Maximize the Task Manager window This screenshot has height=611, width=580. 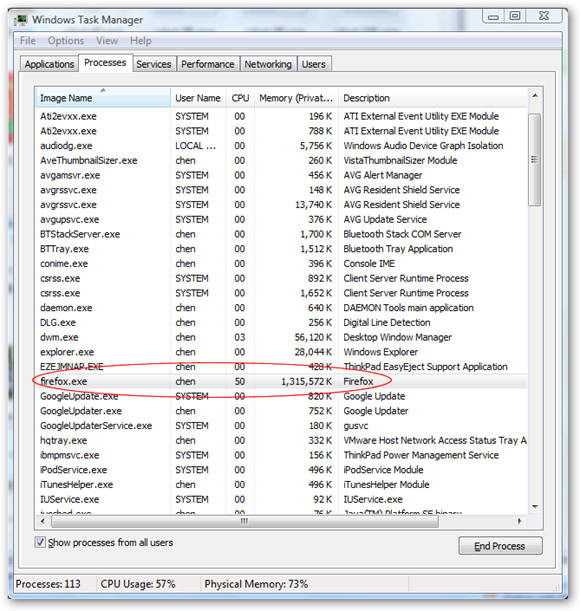pos(515,16)
